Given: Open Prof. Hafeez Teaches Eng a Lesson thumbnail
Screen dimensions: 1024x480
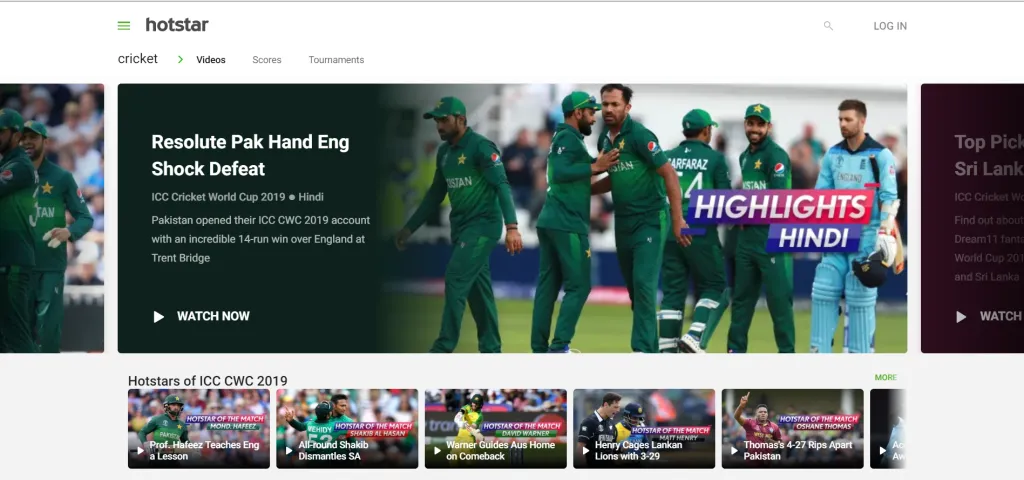Looking at the screenshot, I should (x=199, y=428).
